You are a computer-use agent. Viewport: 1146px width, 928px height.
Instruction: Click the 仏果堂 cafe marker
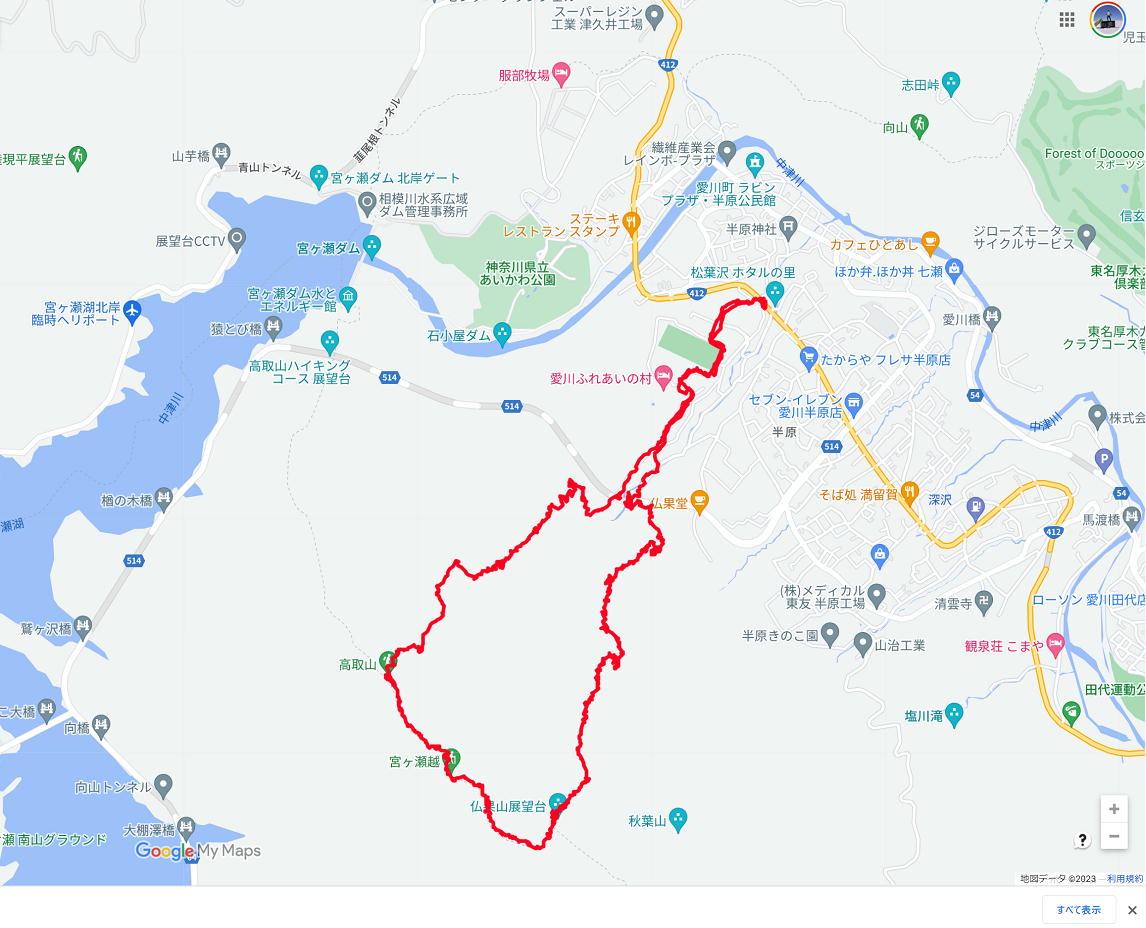pos(699,502)
